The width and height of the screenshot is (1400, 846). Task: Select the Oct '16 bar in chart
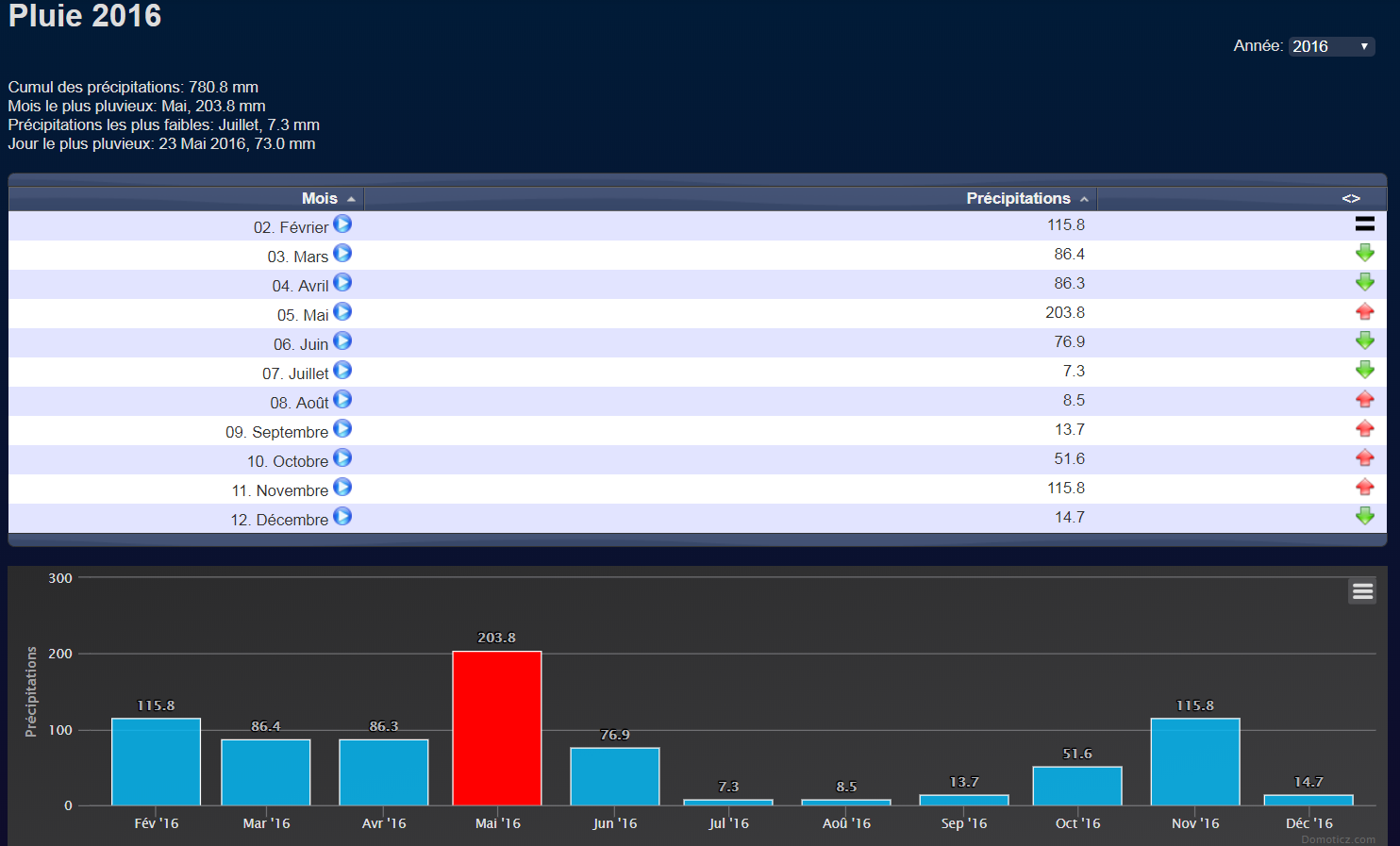pos(1077,786)
